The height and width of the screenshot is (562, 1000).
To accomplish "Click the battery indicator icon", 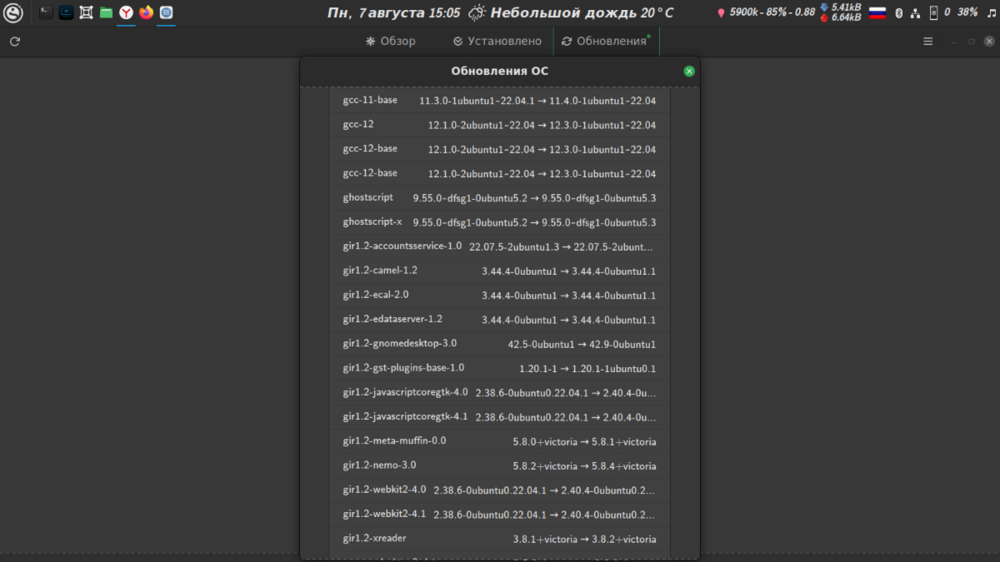I will point(934,13).
